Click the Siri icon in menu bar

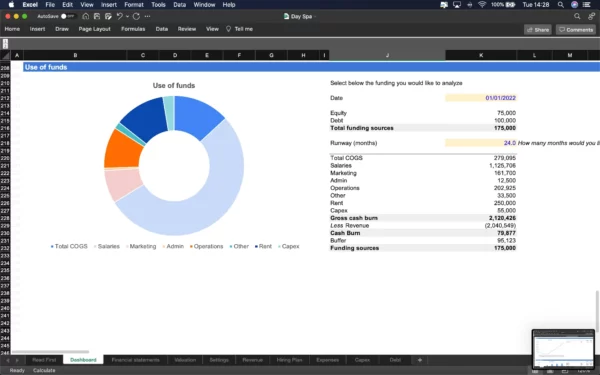pyautogui.click(x=574, y=5)
